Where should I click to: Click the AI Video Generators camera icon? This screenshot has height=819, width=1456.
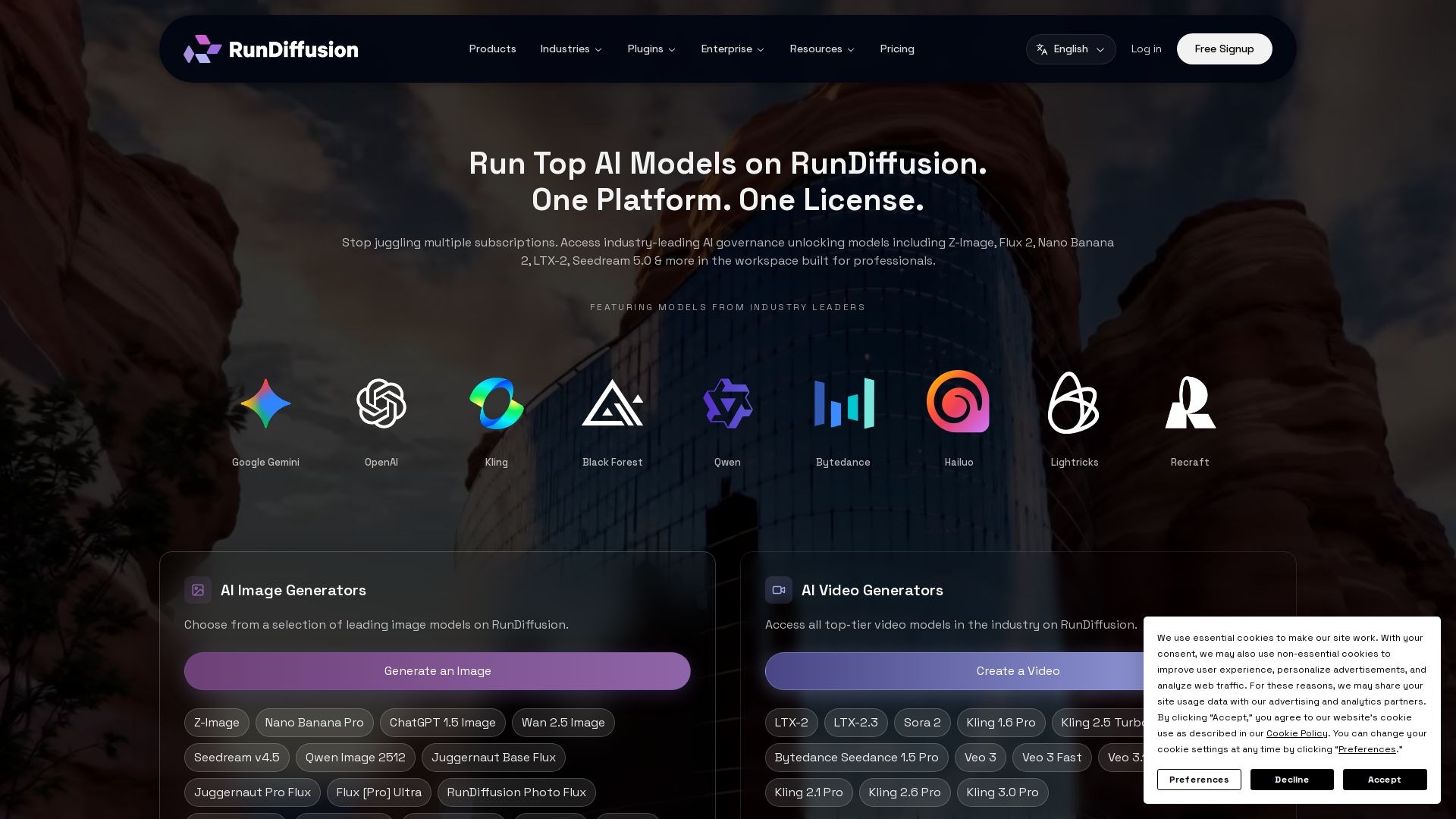coord(779,590)
